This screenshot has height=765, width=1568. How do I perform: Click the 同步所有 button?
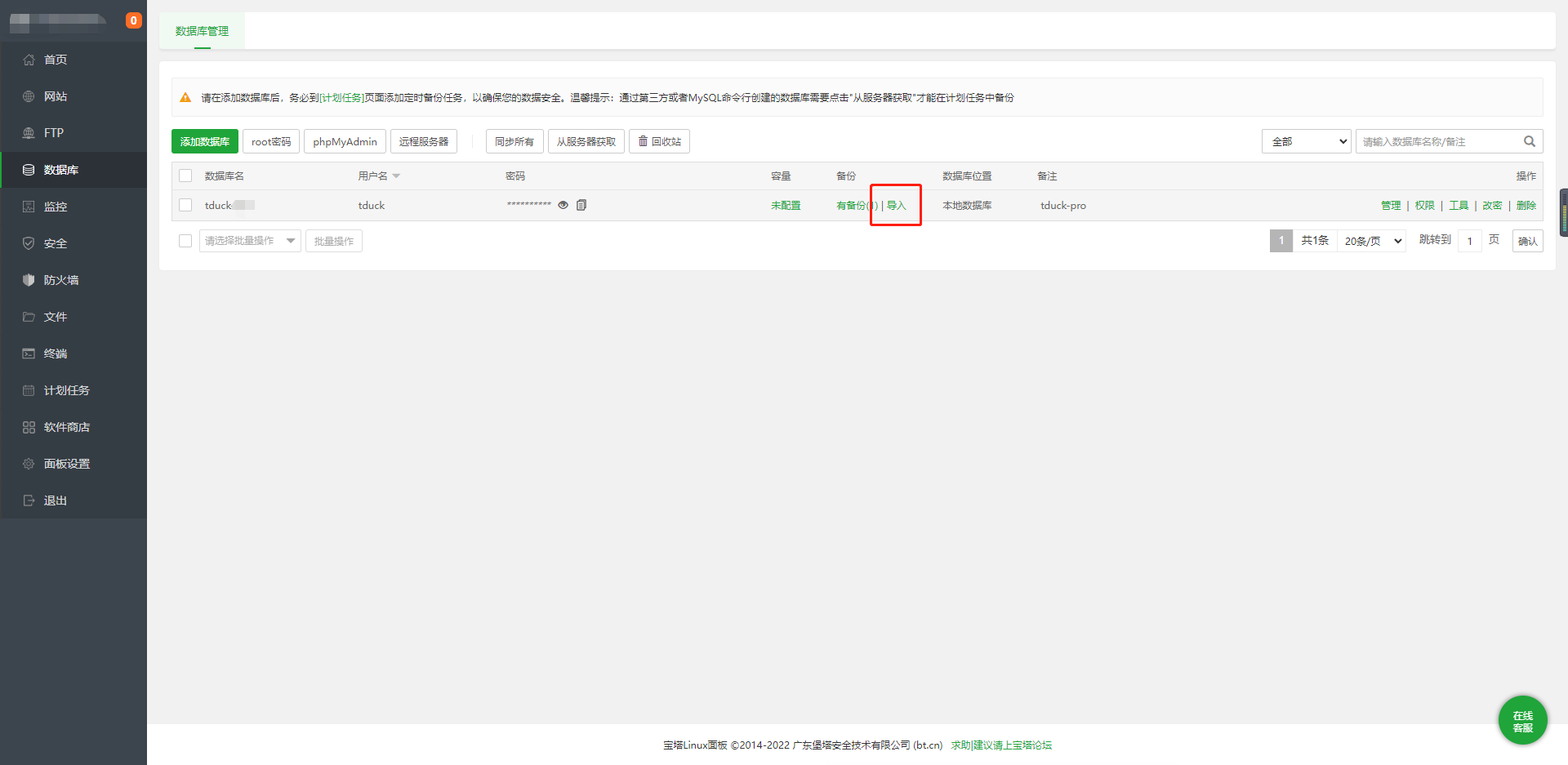(514, 141)
